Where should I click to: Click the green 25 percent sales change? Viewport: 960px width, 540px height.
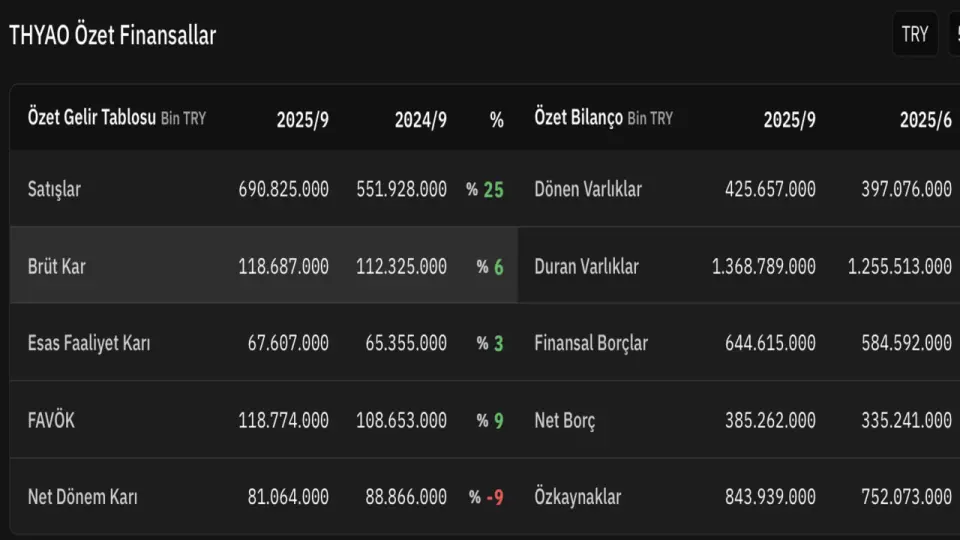[x=493, y=189]
